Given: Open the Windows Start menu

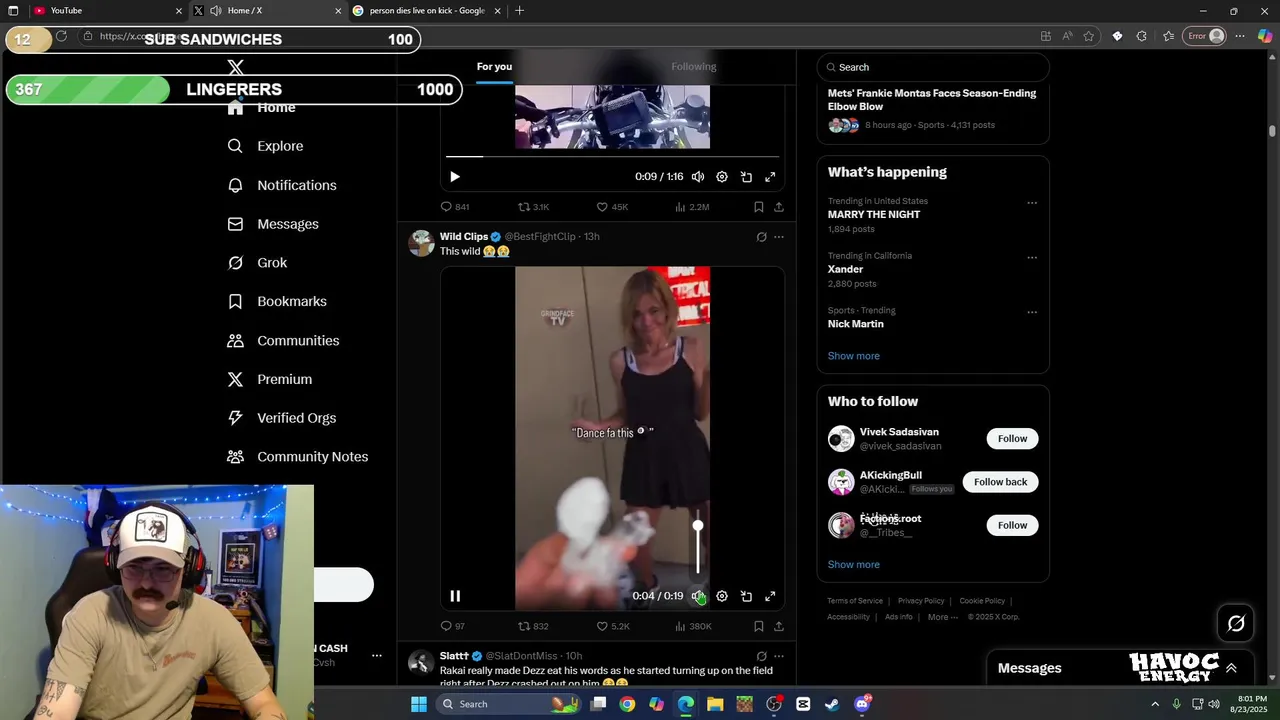Looking at the screenshot, I should (x=419, y=704).
